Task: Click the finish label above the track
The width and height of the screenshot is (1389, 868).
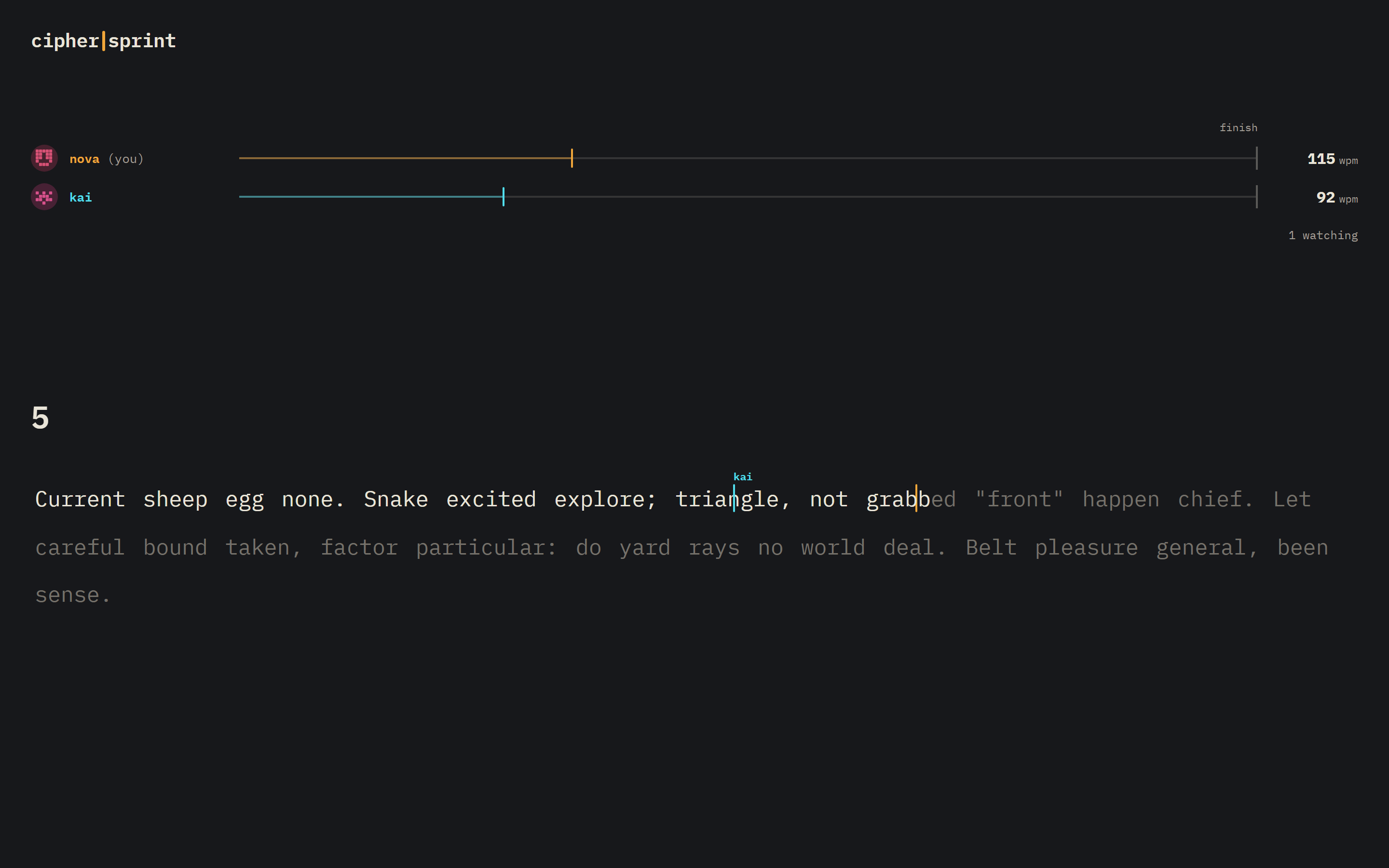Action: (x=1238, y=127)
